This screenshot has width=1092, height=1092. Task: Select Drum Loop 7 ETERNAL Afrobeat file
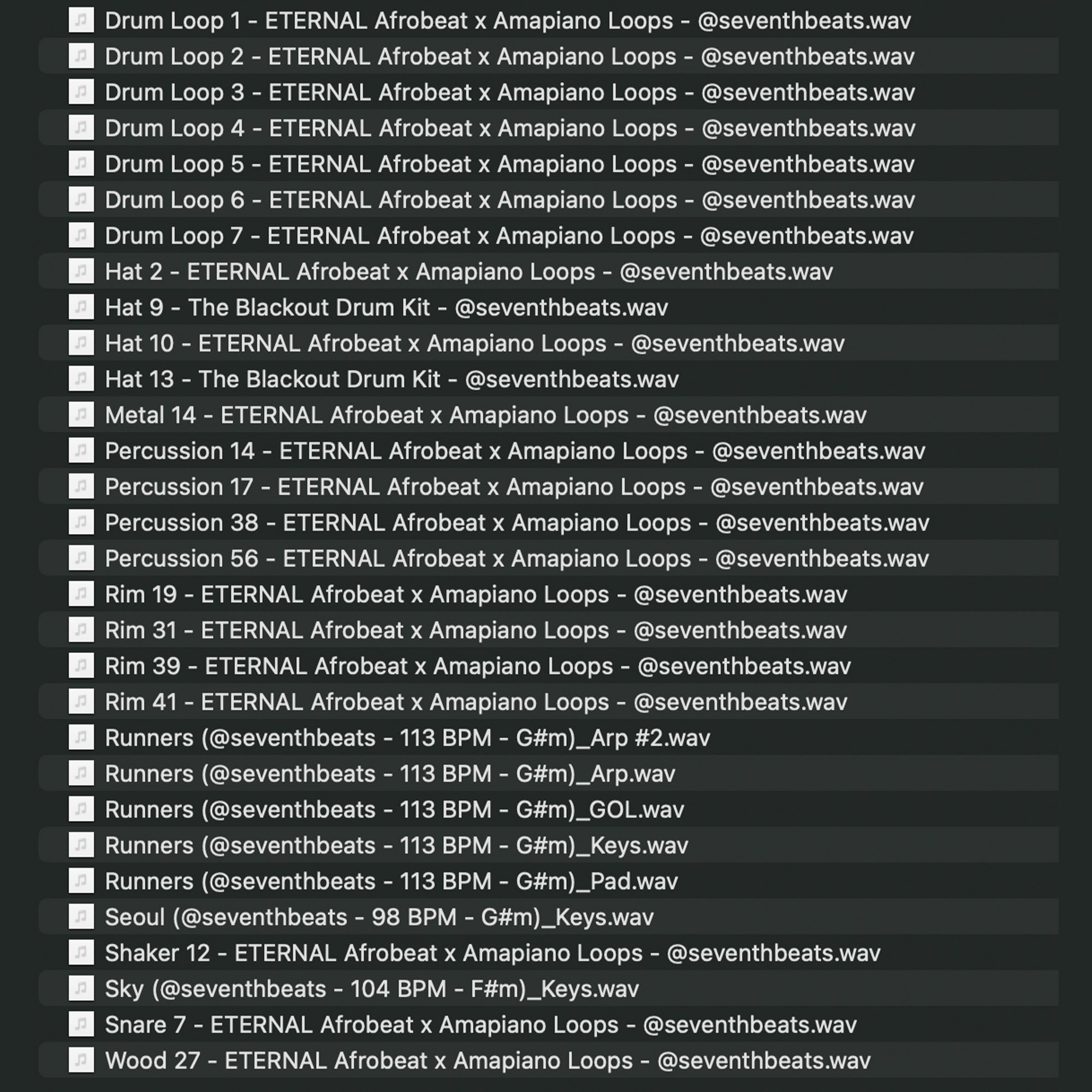(509, 236)
